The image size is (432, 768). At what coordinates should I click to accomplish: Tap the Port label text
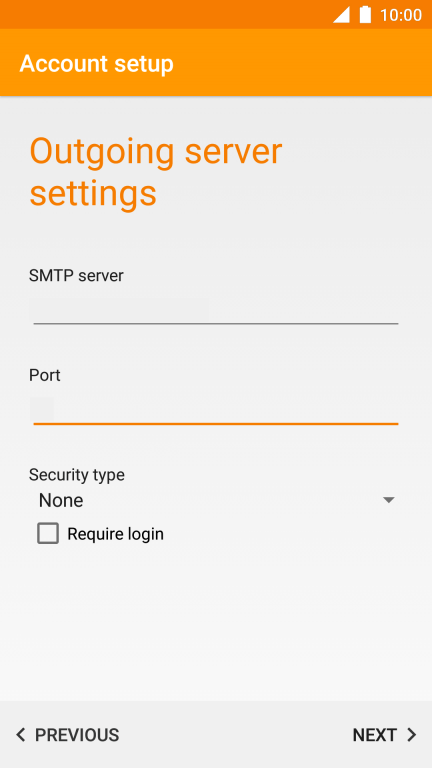[x=45, y=375]
